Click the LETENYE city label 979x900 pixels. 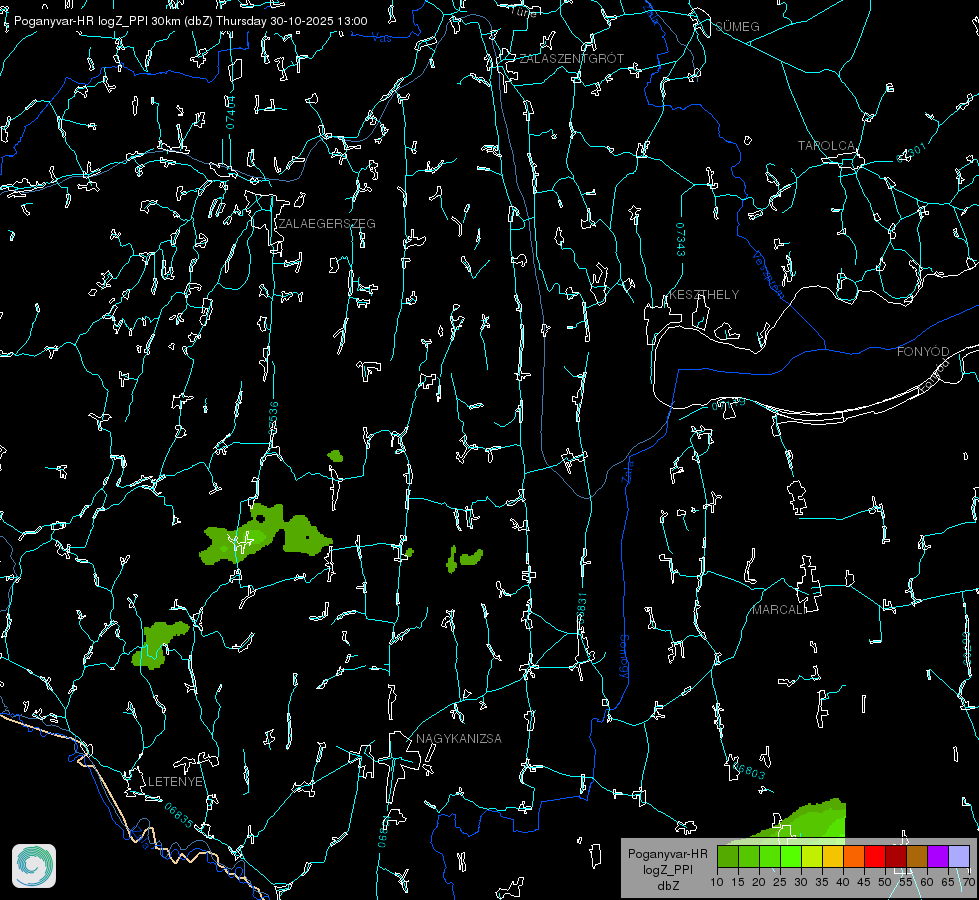175,782
